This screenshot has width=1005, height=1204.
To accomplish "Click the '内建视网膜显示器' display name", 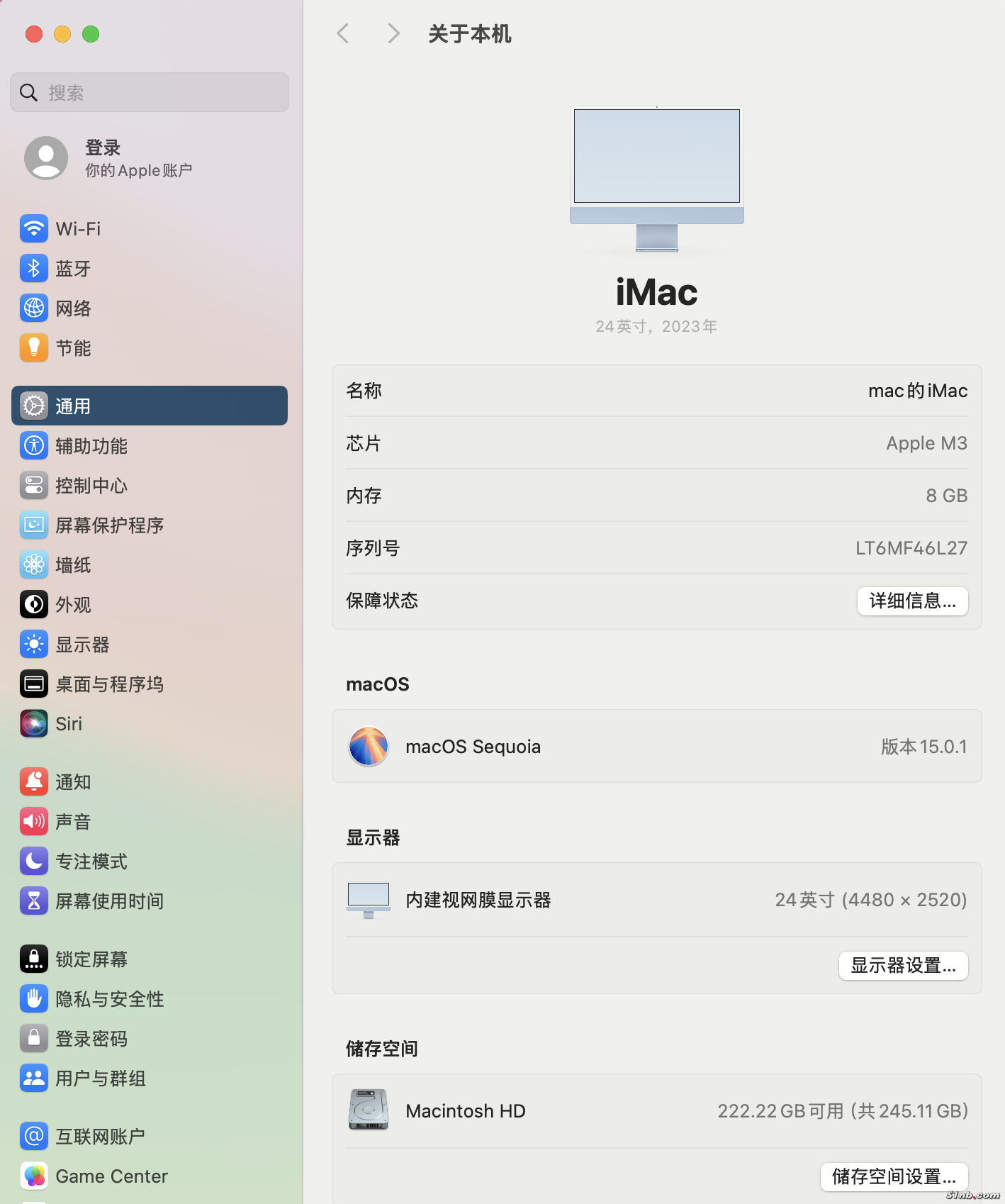I will [478, 900].
